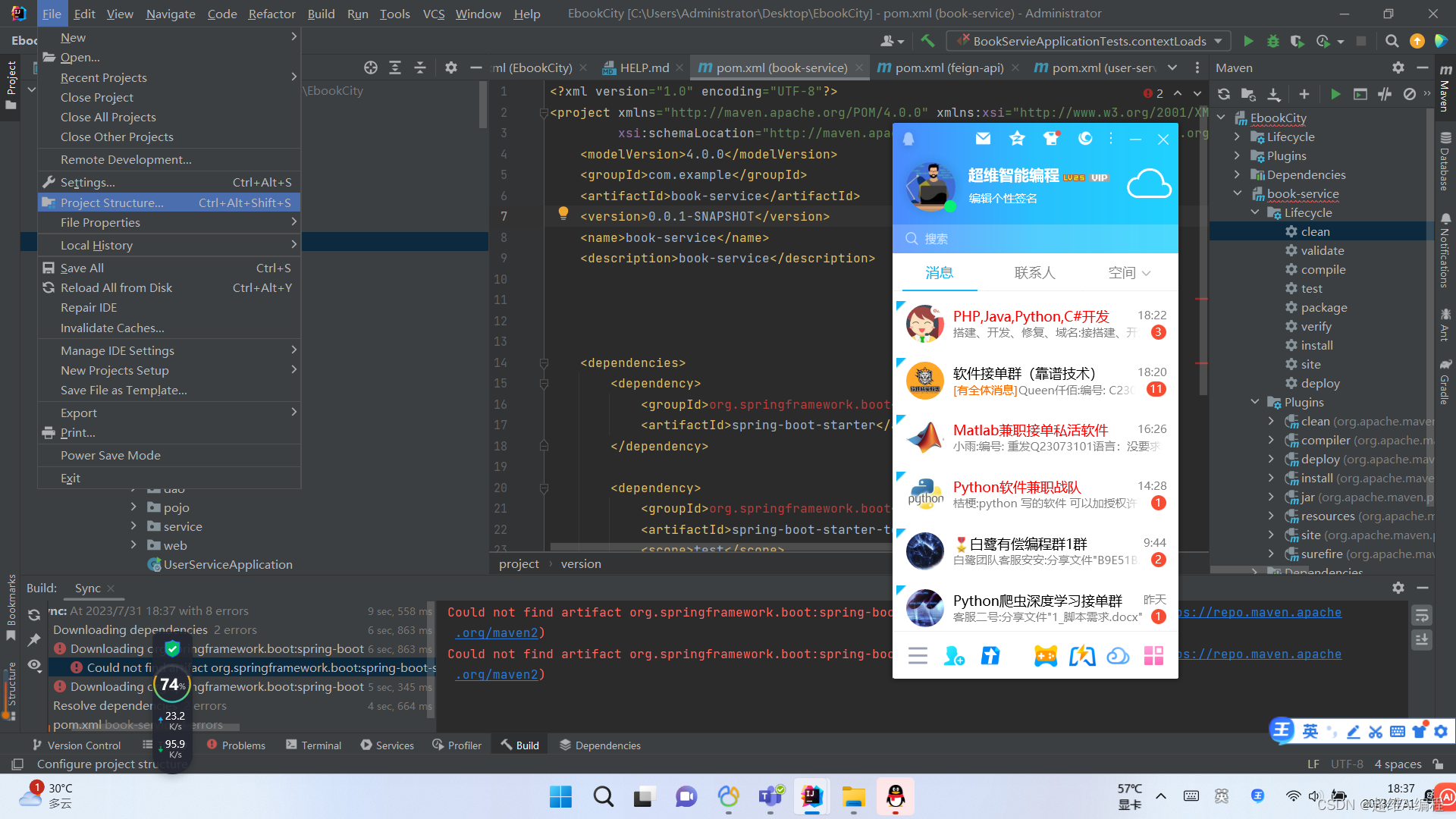Switch to the pom.xml (feign-api) tab
Image resolution: width=1456 pixels, height=819 pixels.
[949, 67]
